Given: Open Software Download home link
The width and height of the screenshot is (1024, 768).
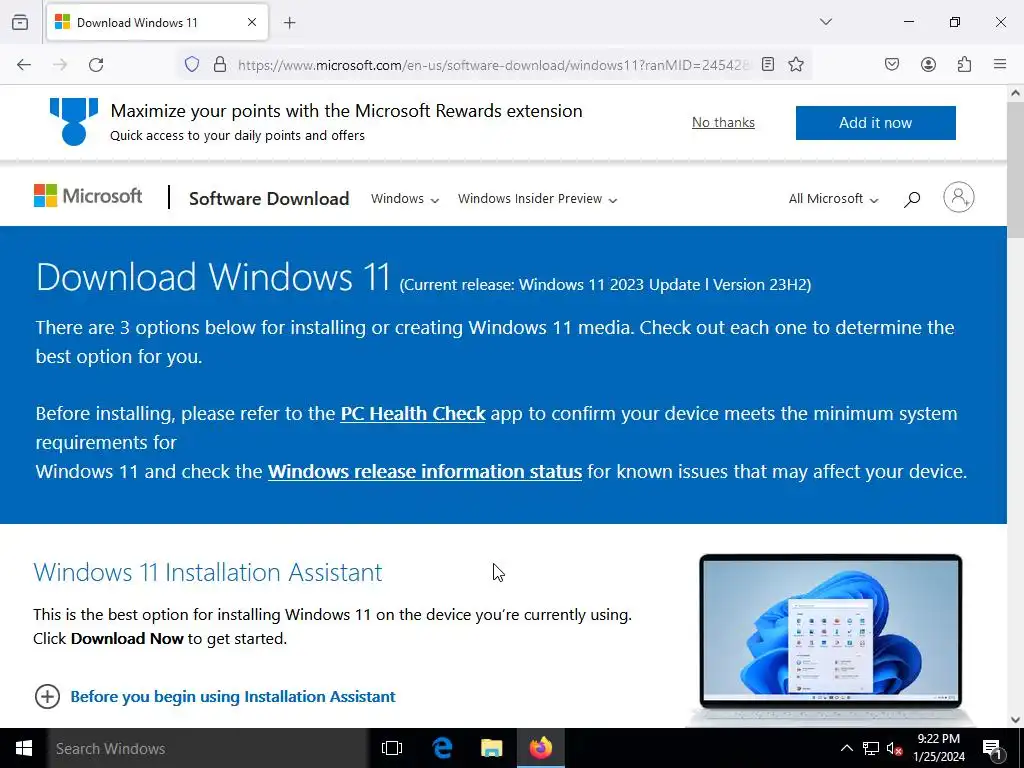Looking at the screenshot, I should [x=269, y=199].
